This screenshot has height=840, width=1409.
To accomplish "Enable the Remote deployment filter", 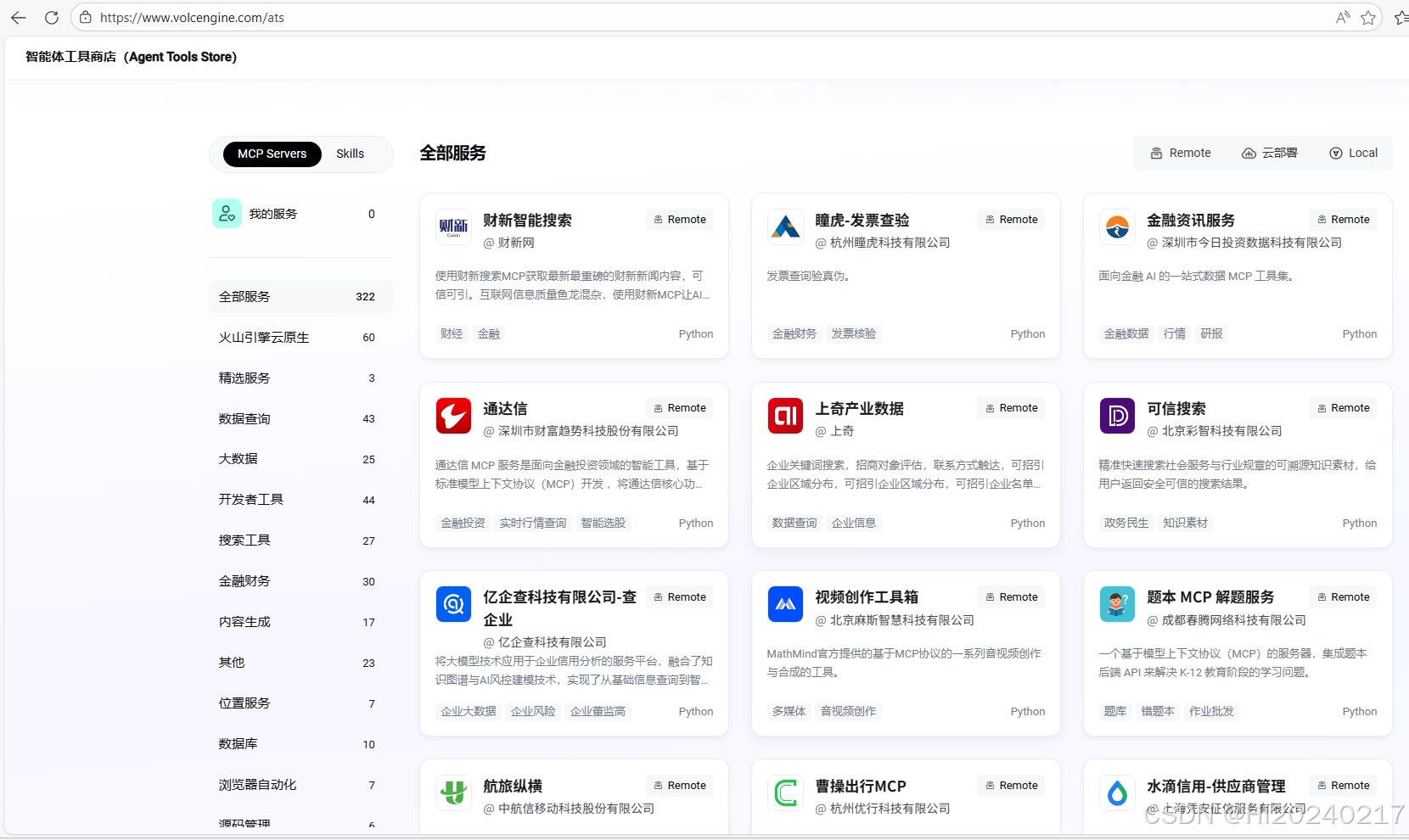I will 1180,153.
